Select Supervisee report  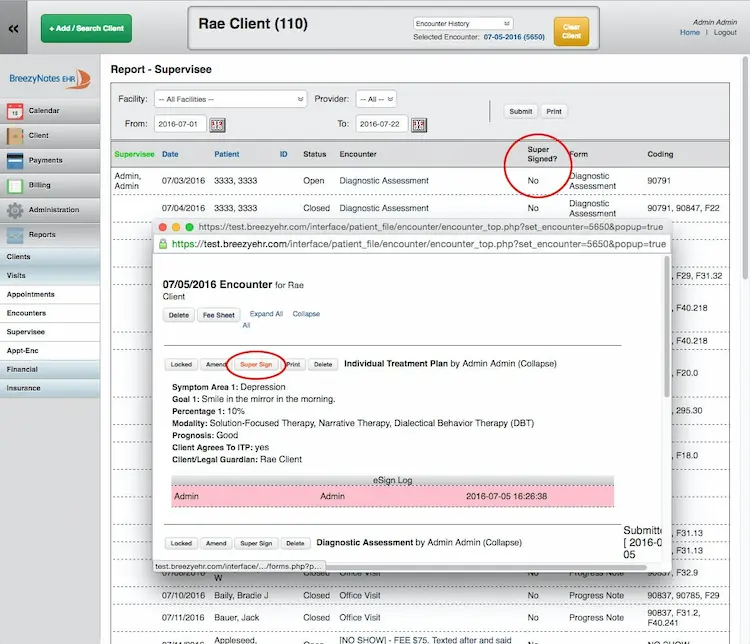coord(50,332)
